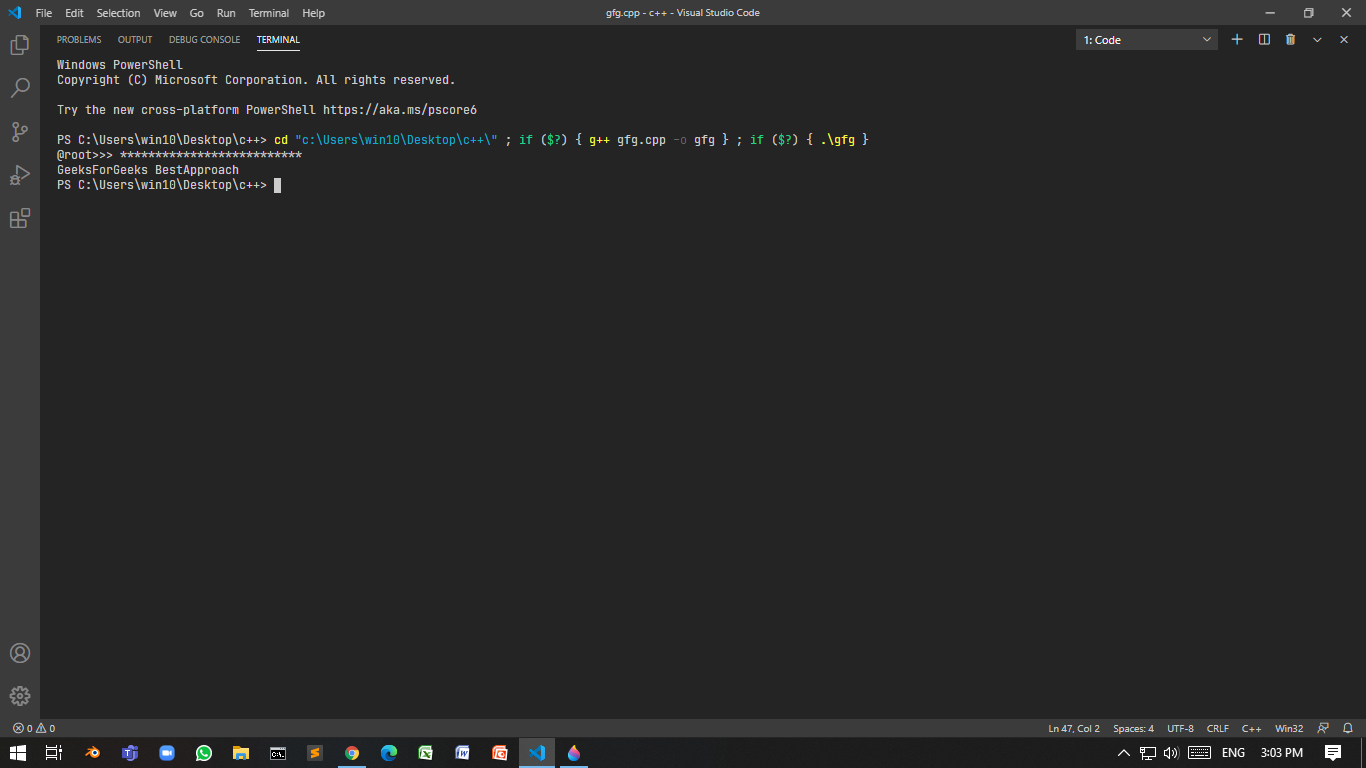Screen dimensions: 1366x768
Task: Change end-of-line sequence via CRLF
Action: pos(1218,728)
